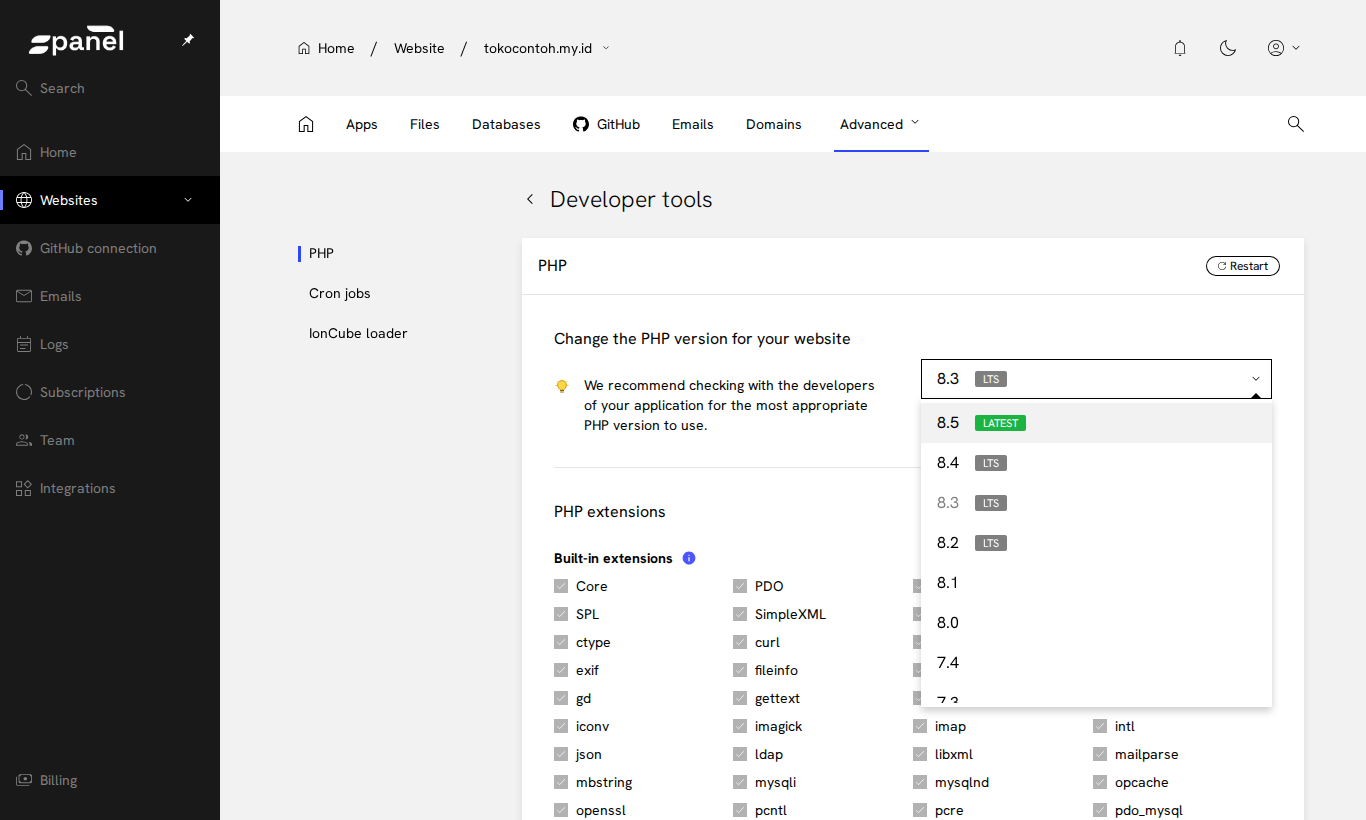The height and width of the screenshot is (820, 1366).
Task: Open the Billing icon in sidebar
Action: click(24, 780)
